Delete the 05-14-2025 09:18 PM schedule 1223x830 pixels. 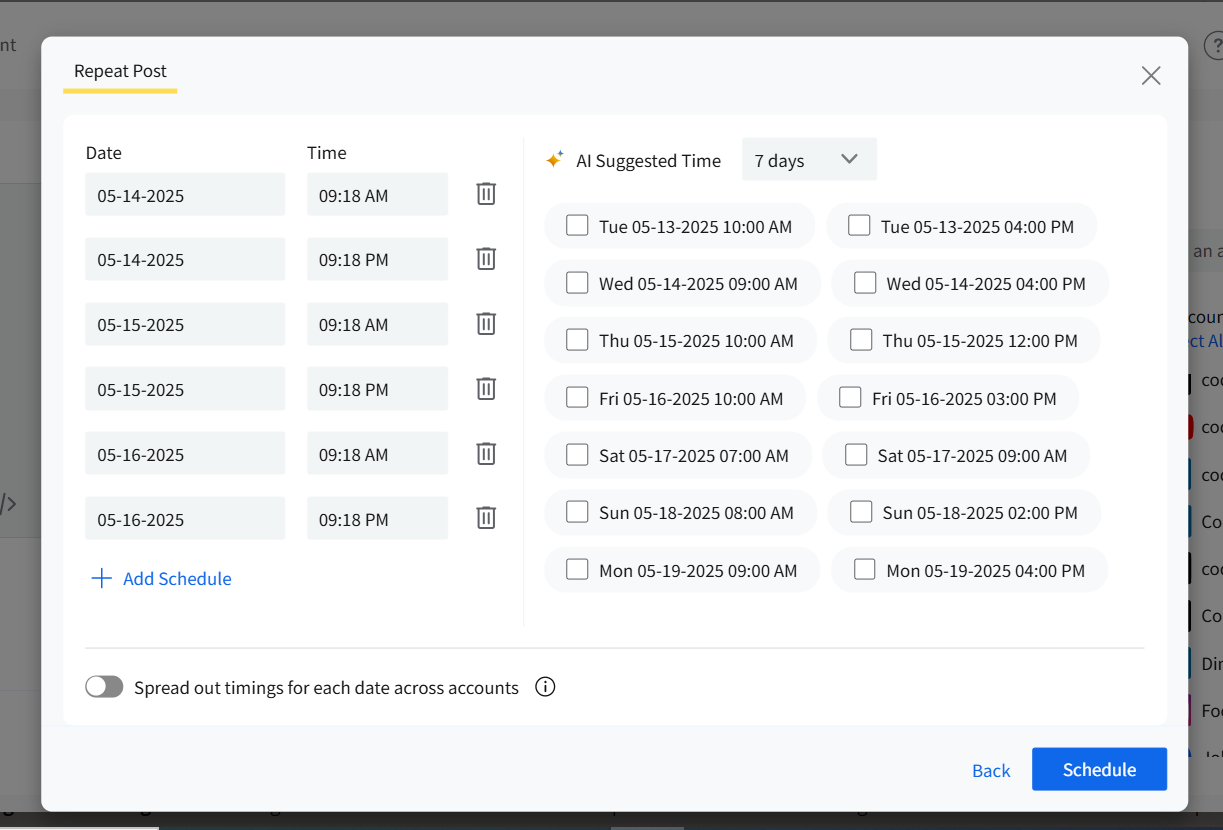coord(486,259)
